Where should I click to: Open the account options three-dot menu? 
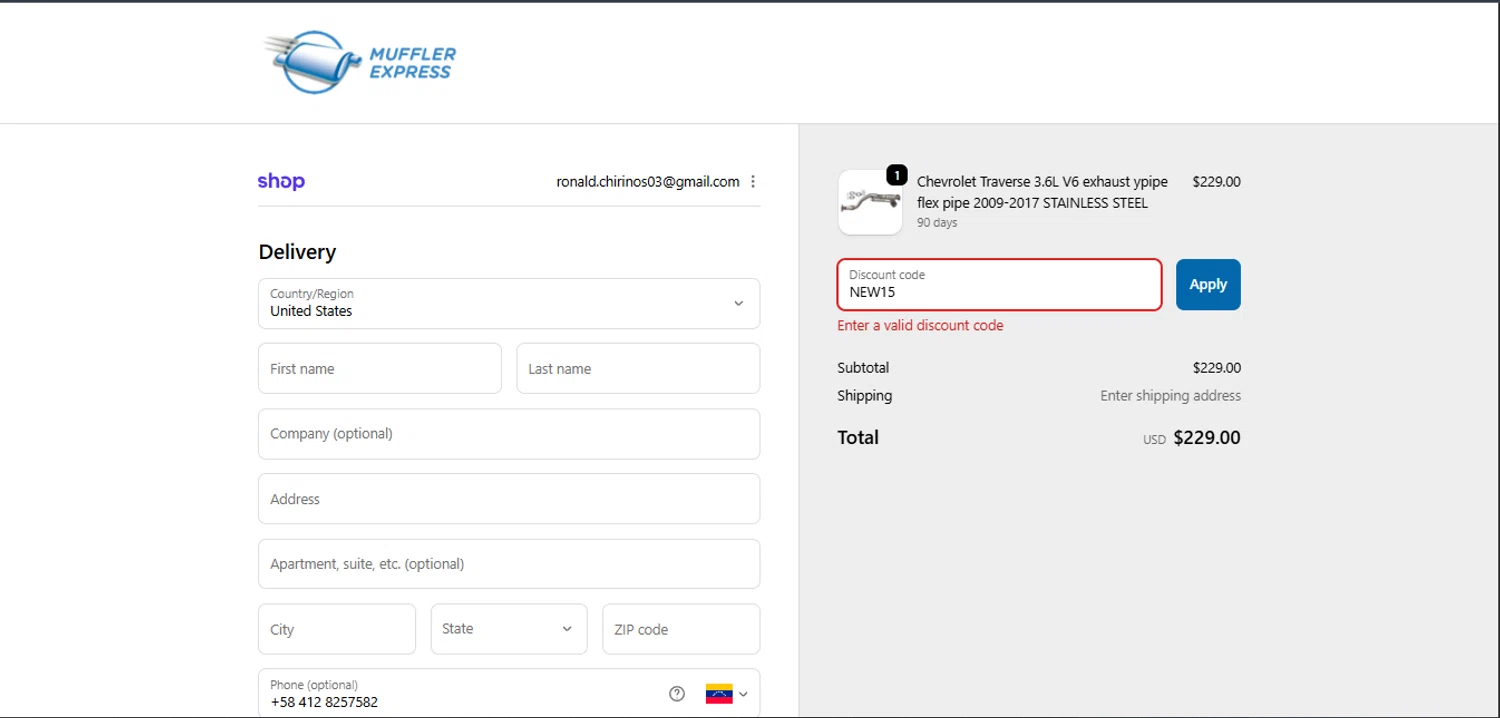click(x=753, y=182)
